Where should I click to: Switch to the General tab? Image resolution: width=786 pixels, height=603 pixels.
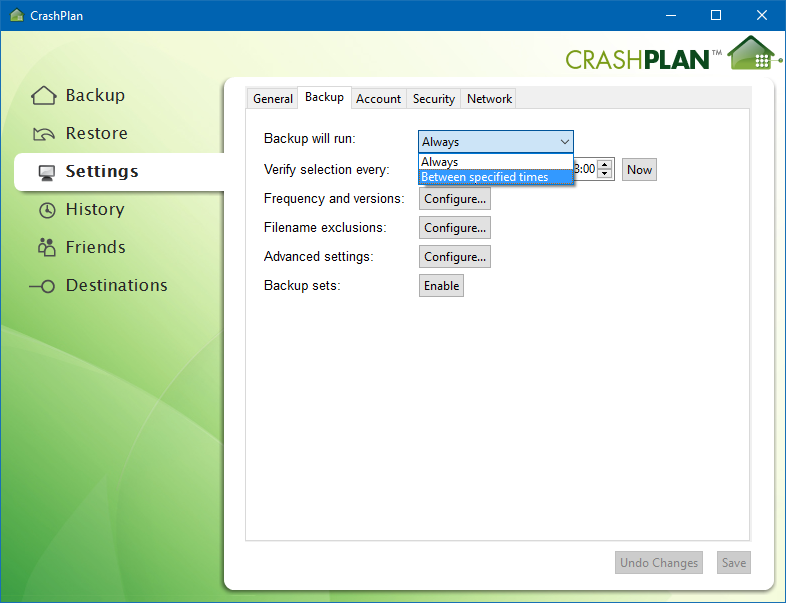[273, 99]
